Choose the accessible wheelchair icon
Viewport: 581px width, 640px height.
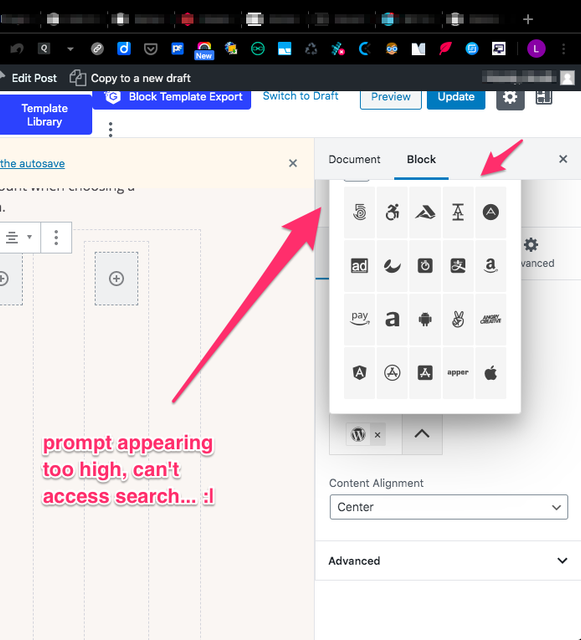(392, 212)
